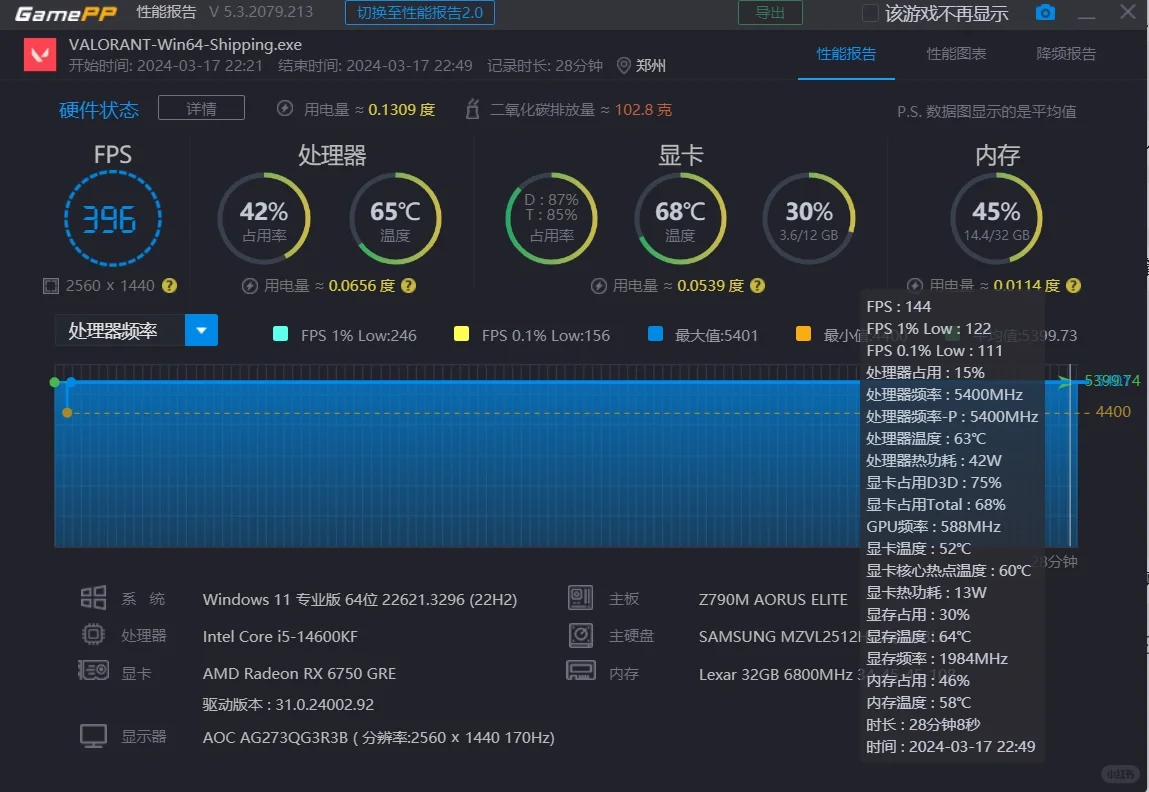Click help icon next to 2560 x 1440

pyautogui.click(x=169, y=286)
